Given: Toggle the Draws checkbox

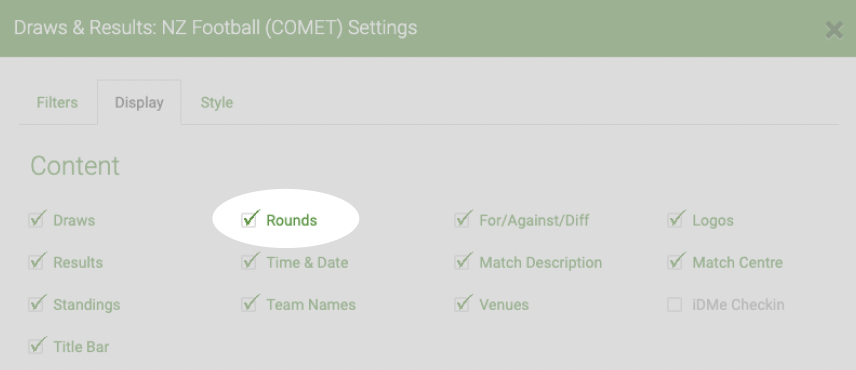Looking at the screenshot, I should (35, 220).
